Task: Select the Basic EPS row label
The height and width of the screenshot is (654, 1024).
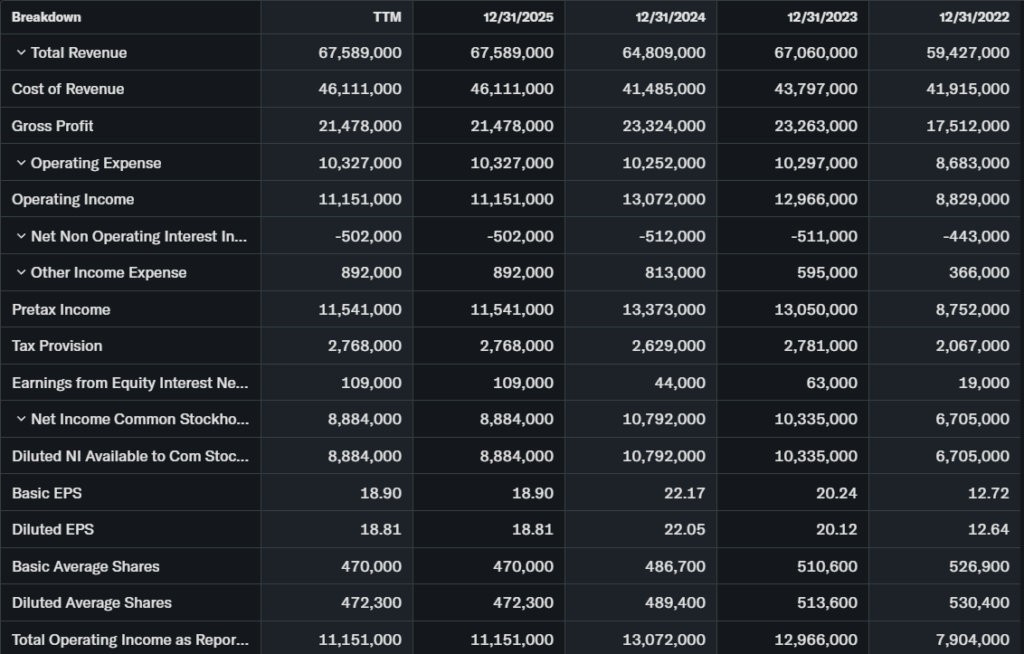Action: [x=45, y=493]
